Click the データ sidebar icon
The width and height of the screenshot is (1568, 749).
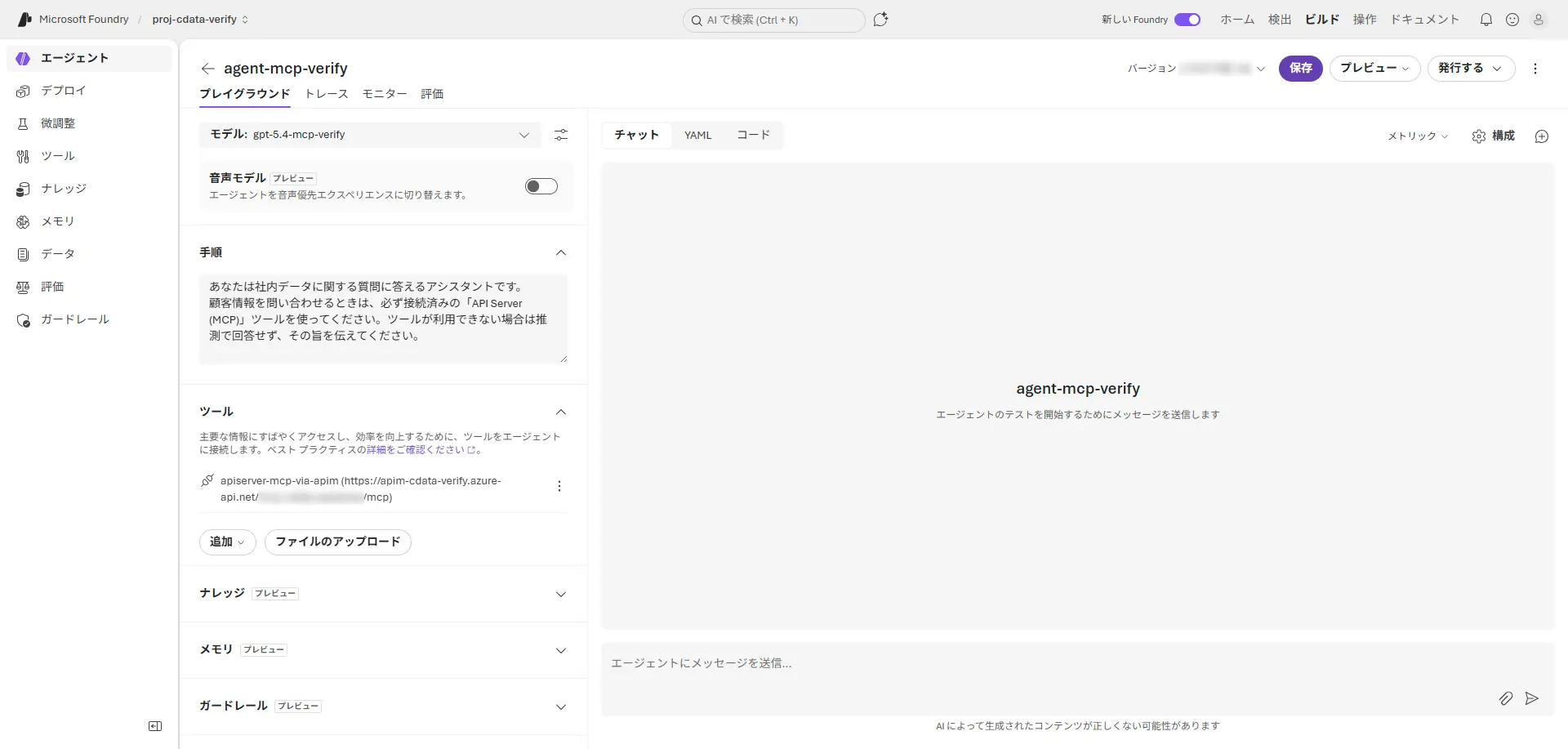pyautogui.click(x=23, y=254)
